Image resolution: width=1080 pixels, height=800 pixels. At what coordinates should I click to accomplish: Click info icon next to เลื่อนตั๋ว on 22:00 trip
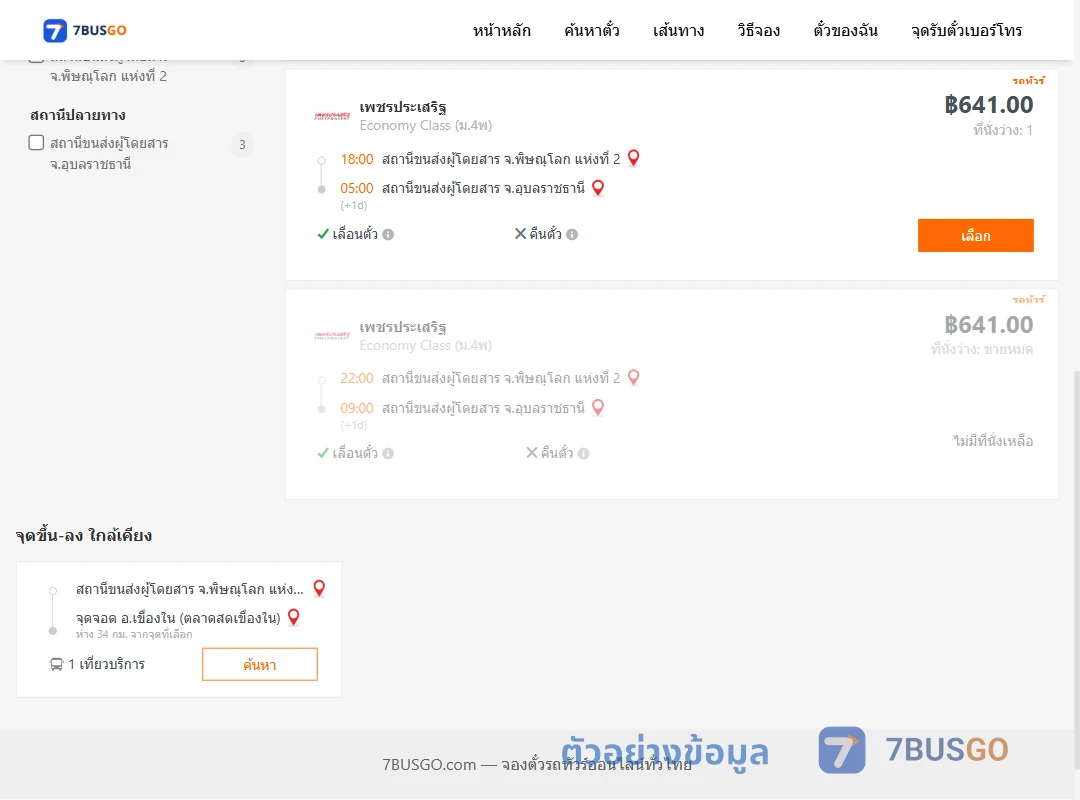388,453
